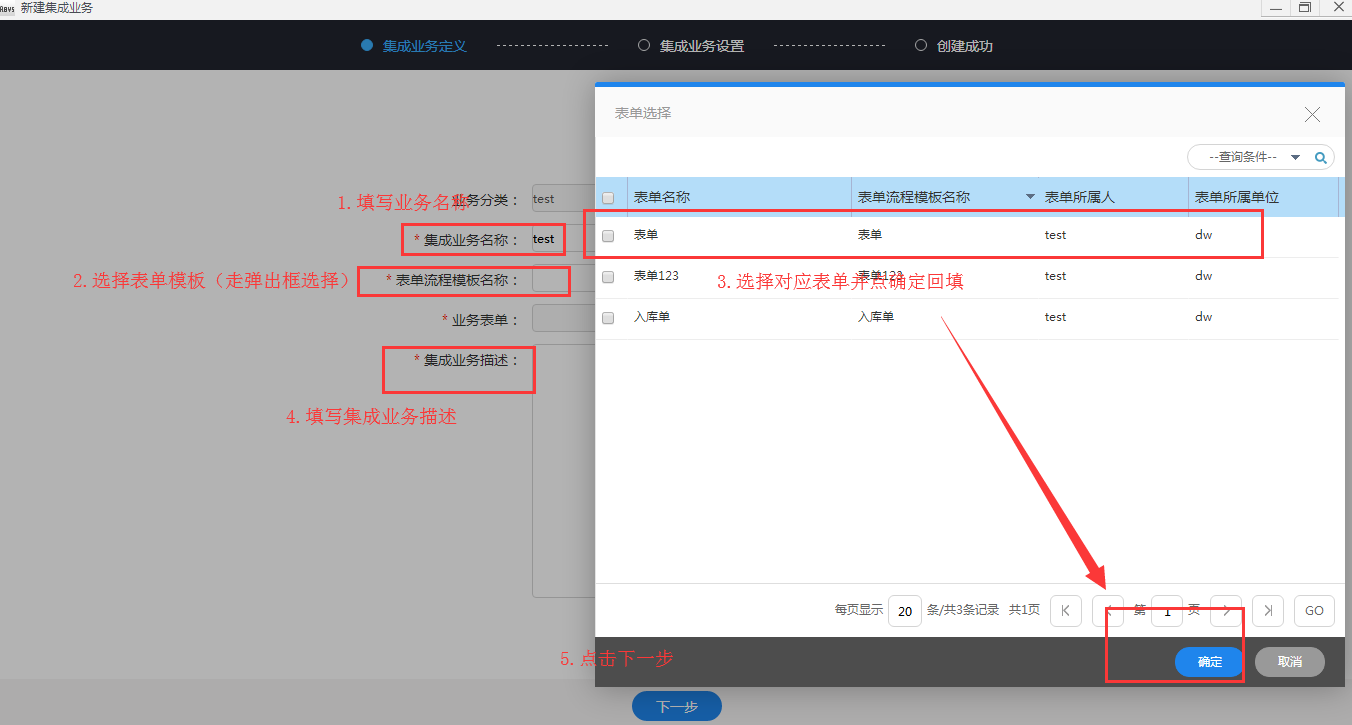Click the search magnifier icon
The height and width of the screenshot is (725, 1352).
(1320, 158)
